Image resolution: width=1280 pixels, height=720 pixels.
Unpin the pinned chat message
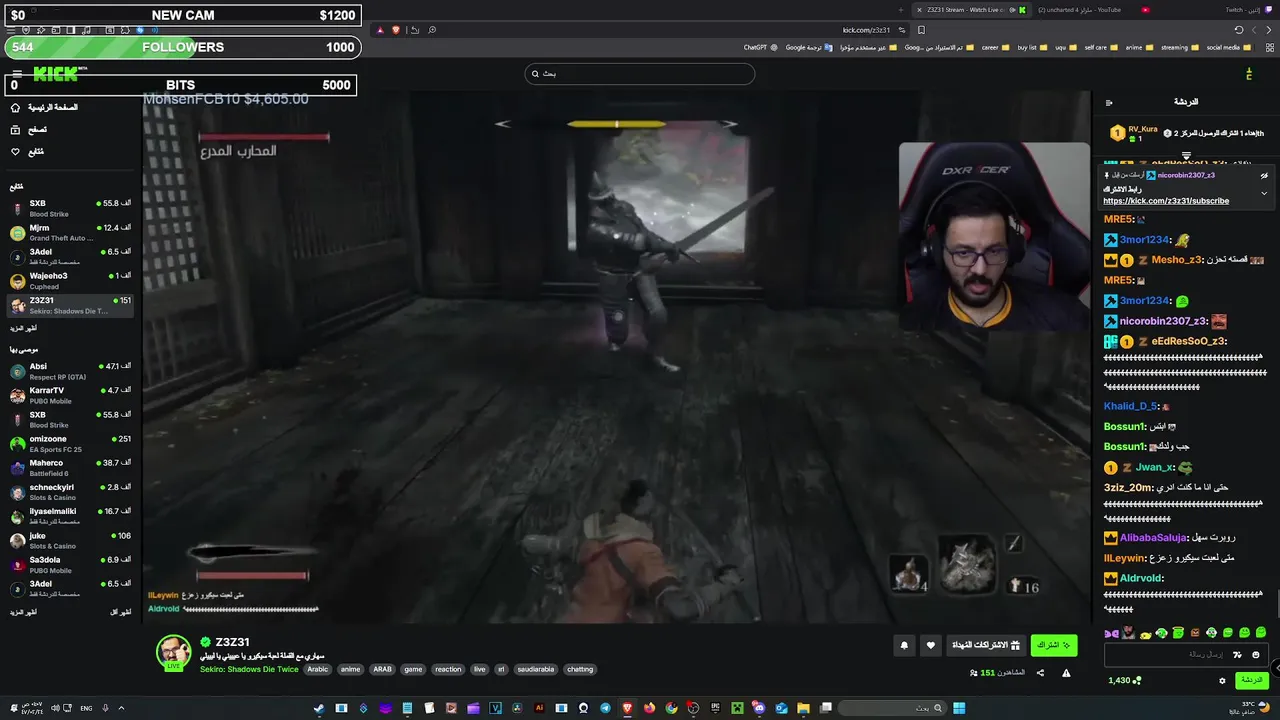click(1264, 175)
